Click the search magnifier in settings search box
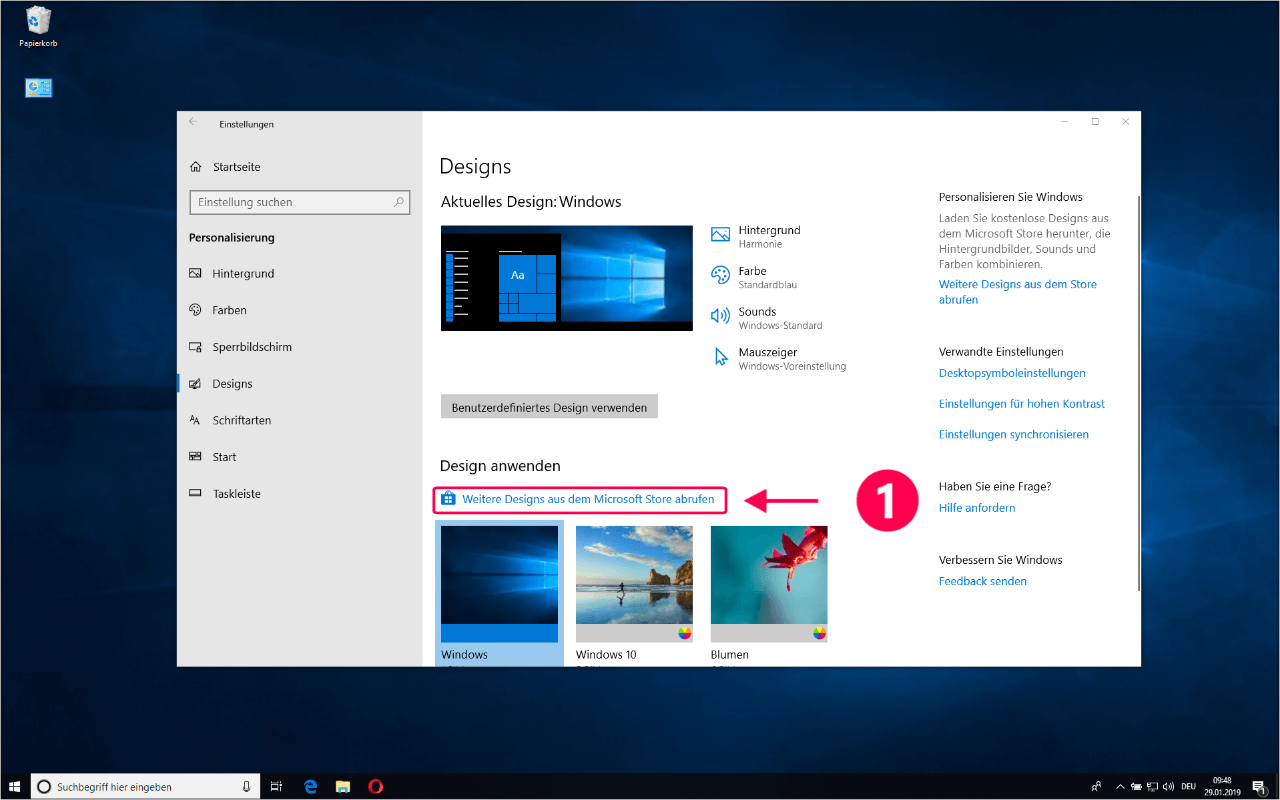The image size is (1280, 800). coord(399,202)
